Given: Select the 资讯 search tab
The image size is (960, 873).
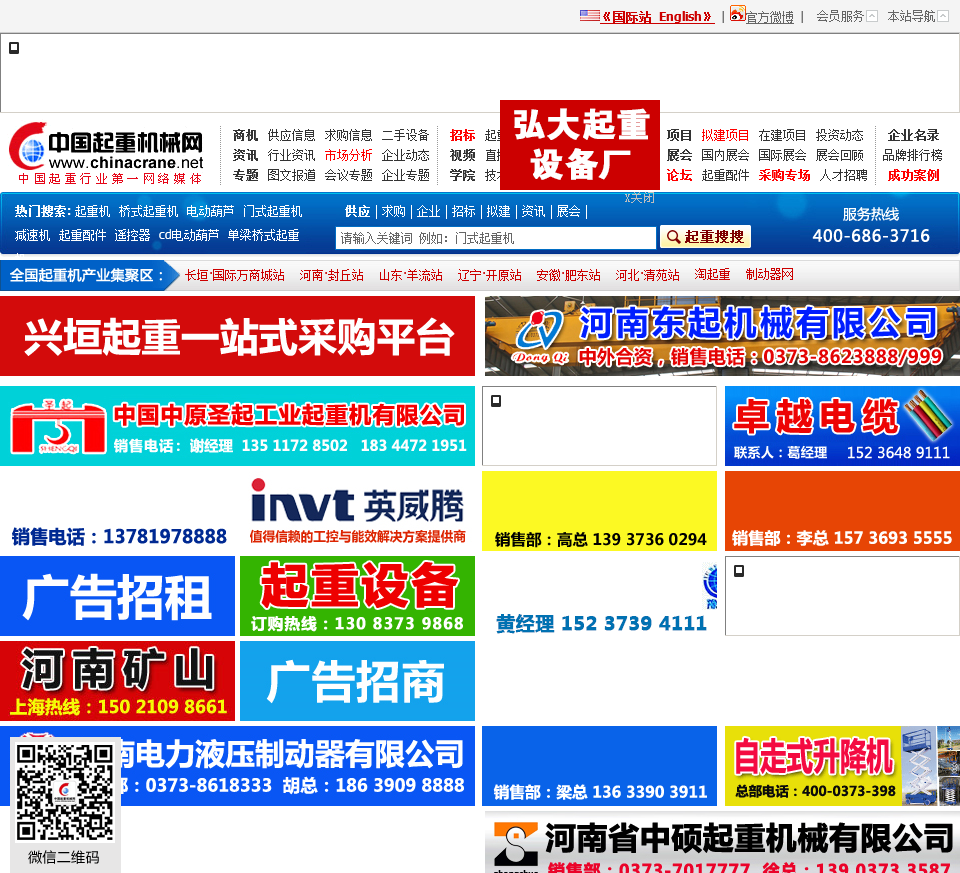Looking at the screenshot, I should tap(533, 212).
